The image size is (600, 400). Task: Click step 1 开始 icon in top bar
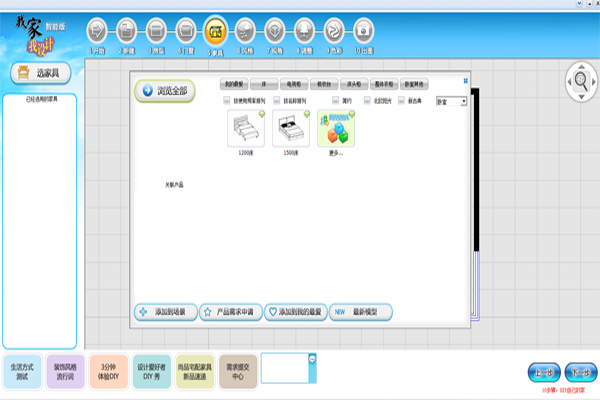[96, 32]
